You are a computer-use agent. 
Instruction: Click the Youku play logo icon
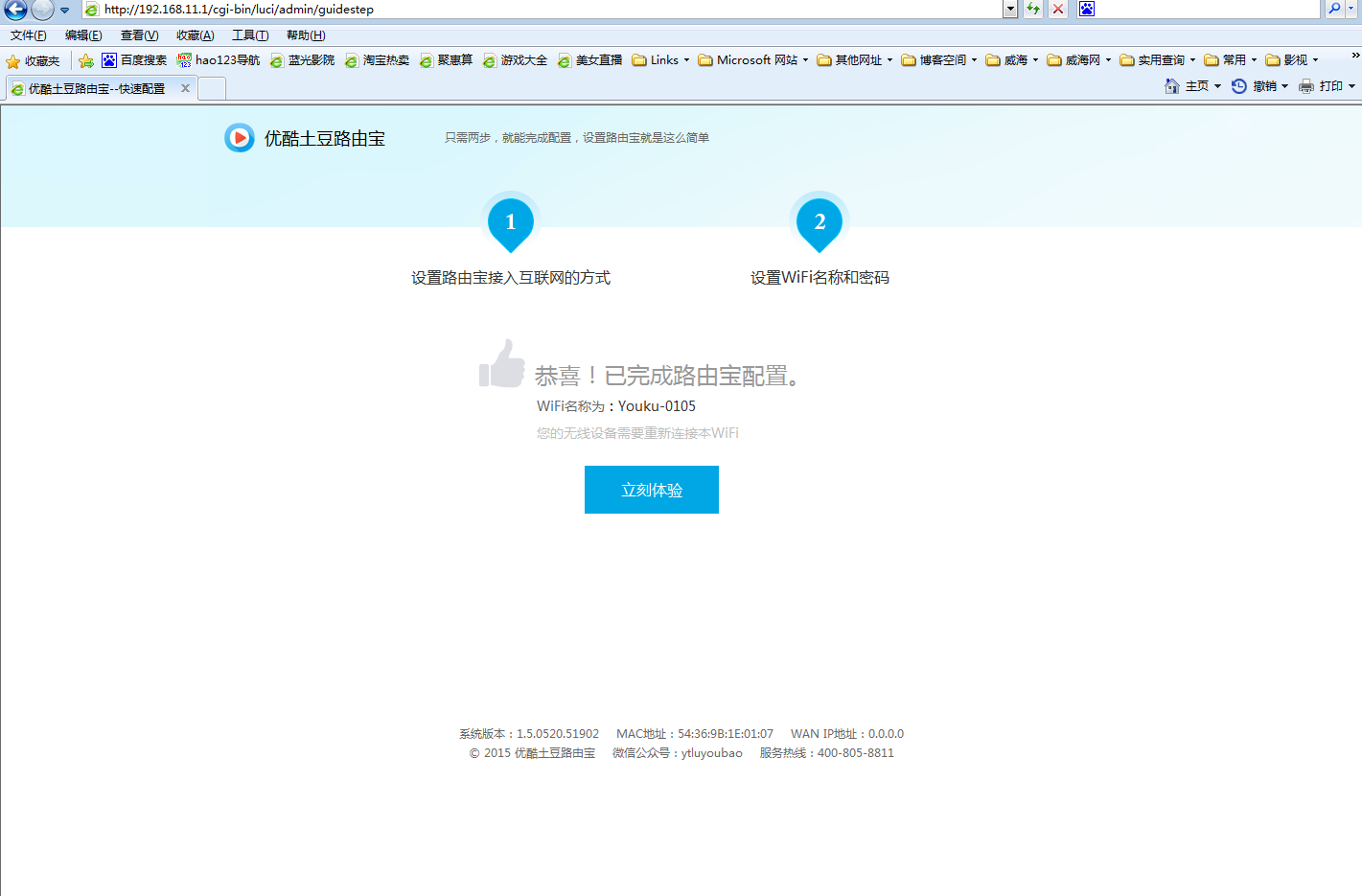tap(240, 138)
